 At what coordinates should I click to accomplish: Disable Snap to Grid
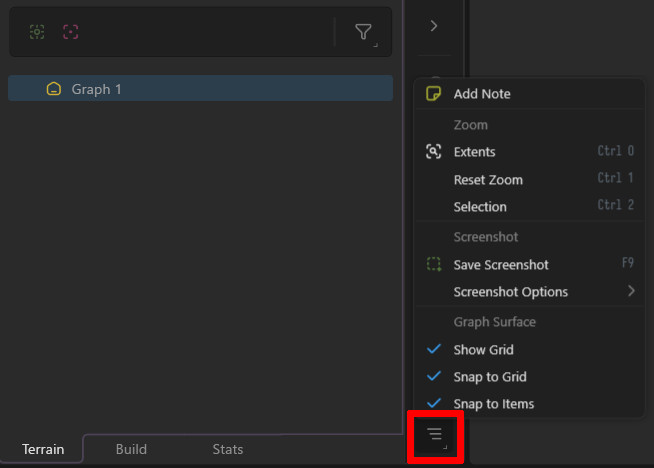(433, 377)
